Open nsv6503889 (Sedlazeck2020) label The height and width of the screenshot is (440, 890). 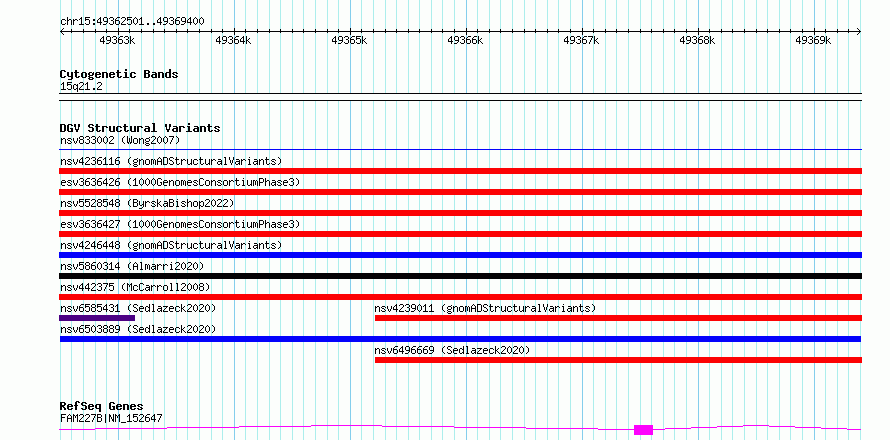(138, 329)
